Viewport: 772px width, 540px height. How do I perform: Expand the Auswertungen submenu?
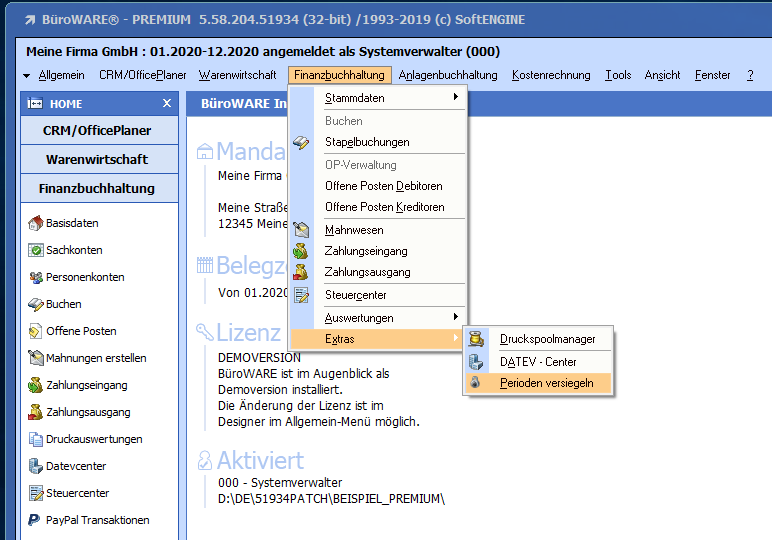click(388, 318)
